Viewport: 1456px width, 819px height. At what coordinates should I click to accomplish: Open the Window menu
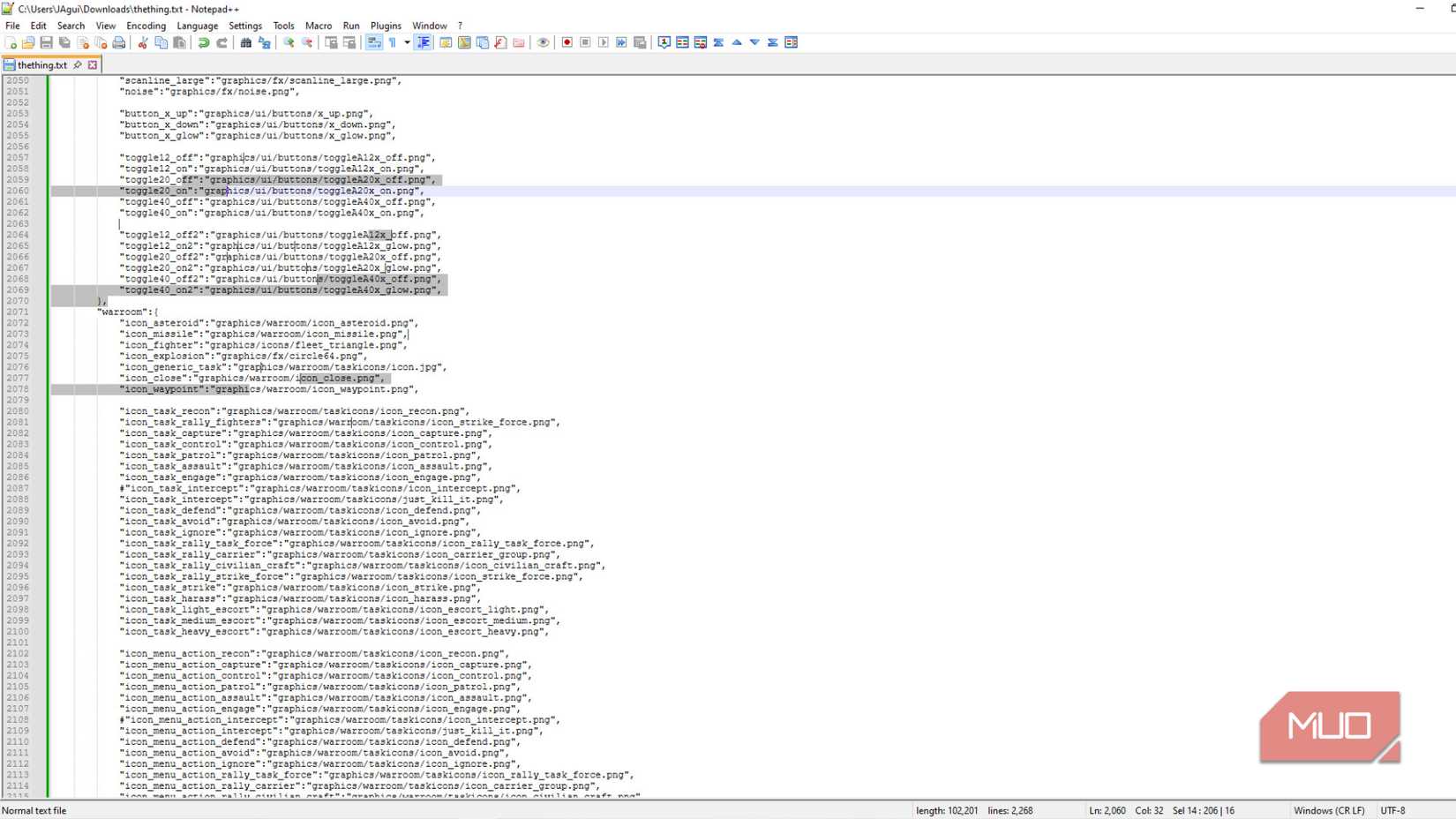430,26
